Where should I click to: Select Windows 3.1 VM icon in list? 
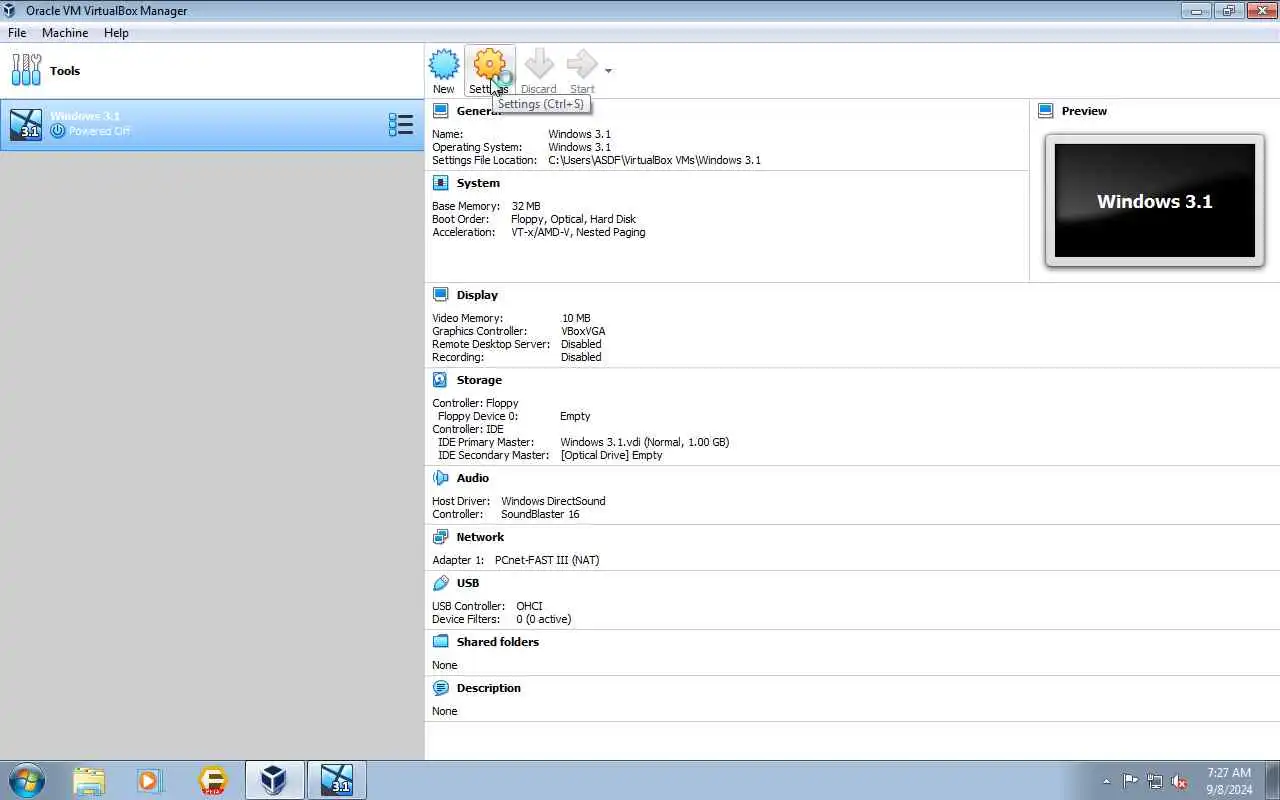26,124
